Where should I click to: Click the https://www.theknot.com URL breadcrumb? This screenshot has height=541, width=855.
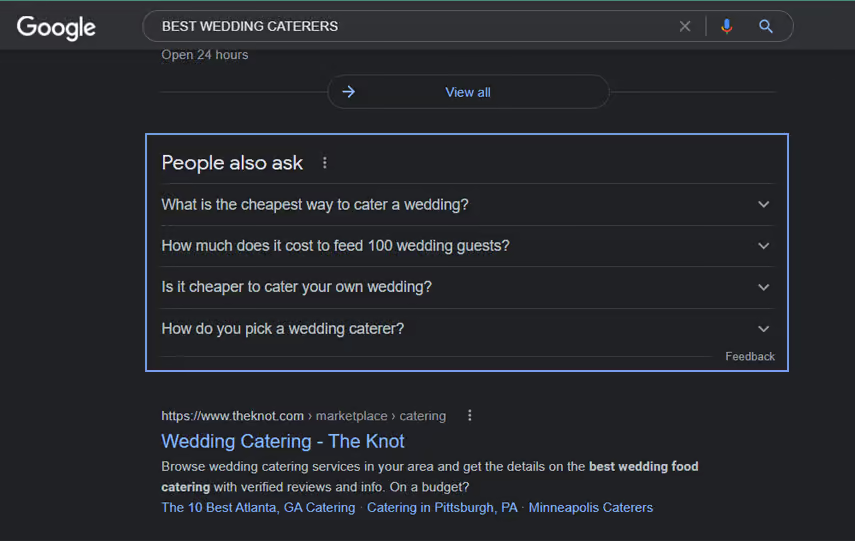[303, 416]
